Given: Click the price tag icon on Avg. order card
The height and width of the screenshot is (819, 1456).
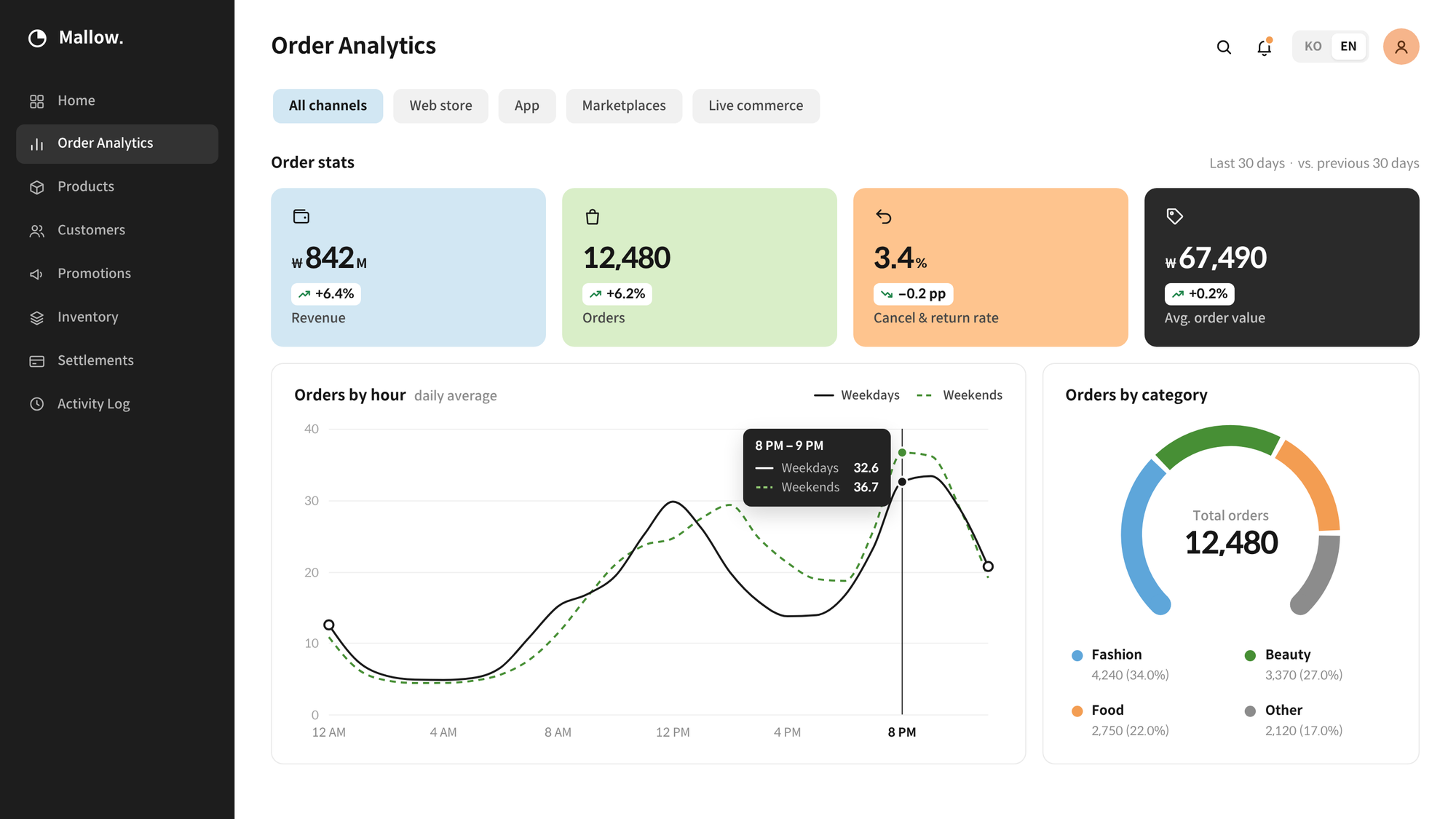Looking at the screenshot, I should (1174, 216).
